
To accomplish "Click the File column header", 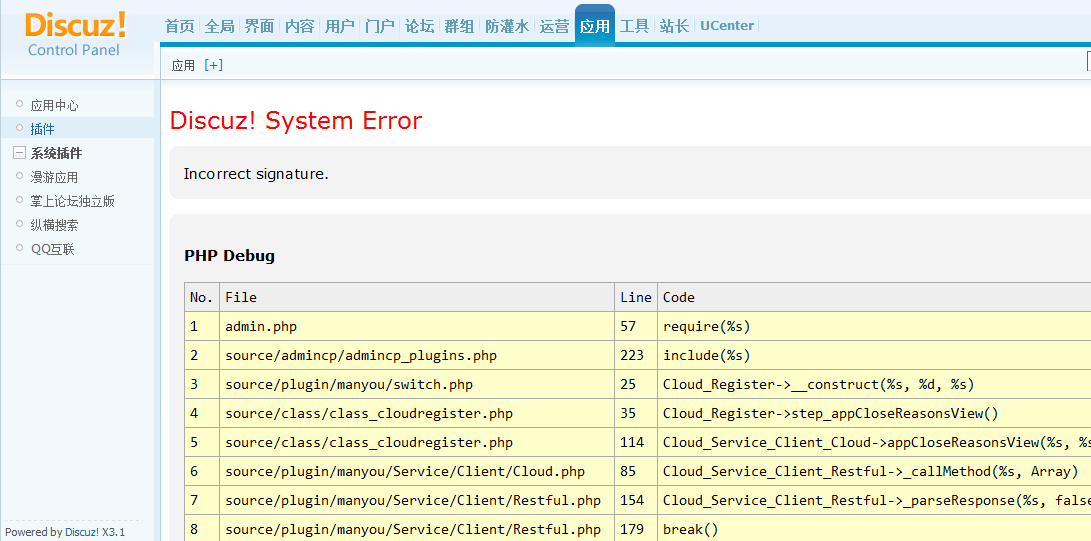I will [x=417, y=297].
